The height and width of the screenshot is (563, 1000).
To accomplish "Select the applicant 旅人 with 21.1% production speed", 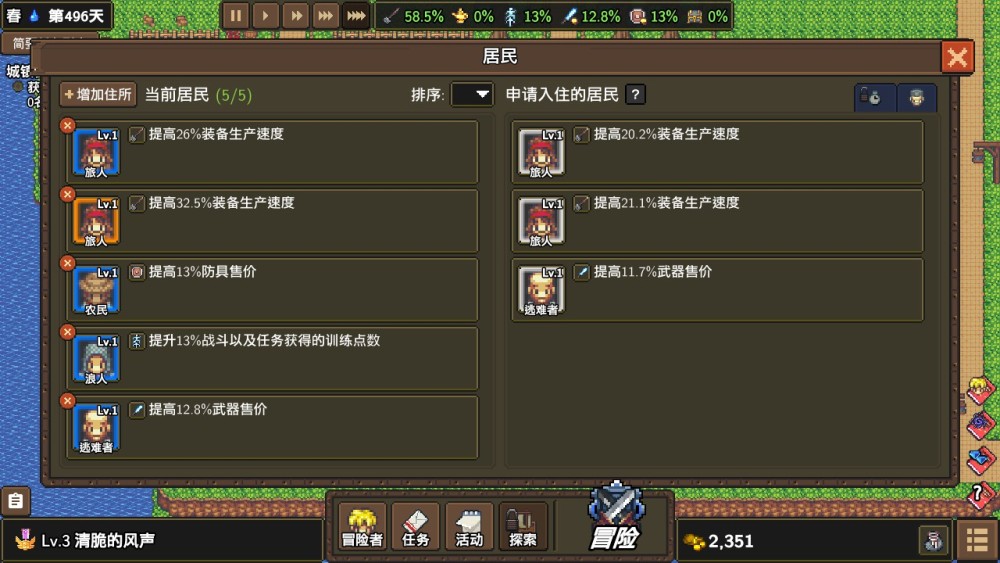I will pos(717,221).
